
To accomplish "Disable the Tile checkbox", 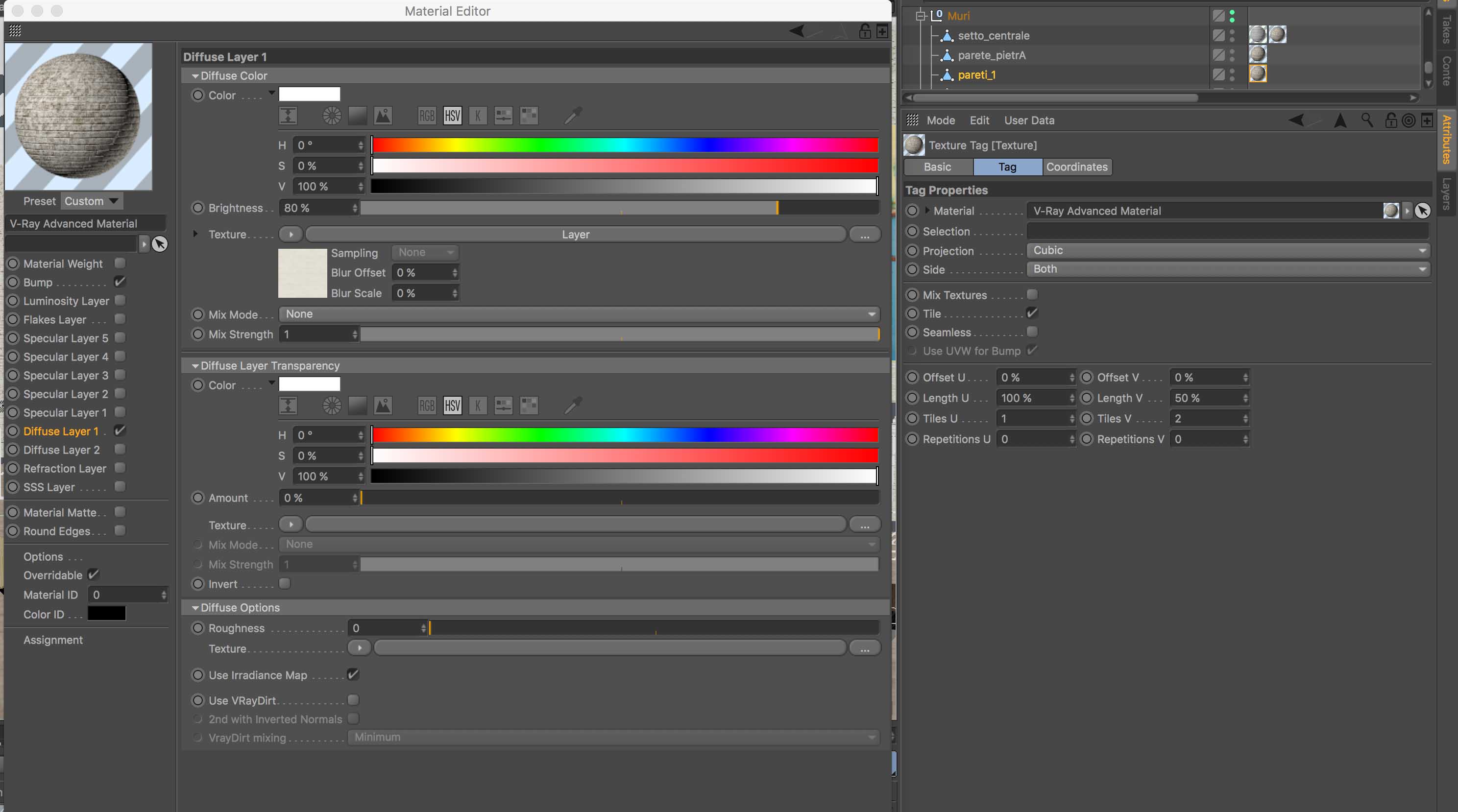I will [1032, 313].
